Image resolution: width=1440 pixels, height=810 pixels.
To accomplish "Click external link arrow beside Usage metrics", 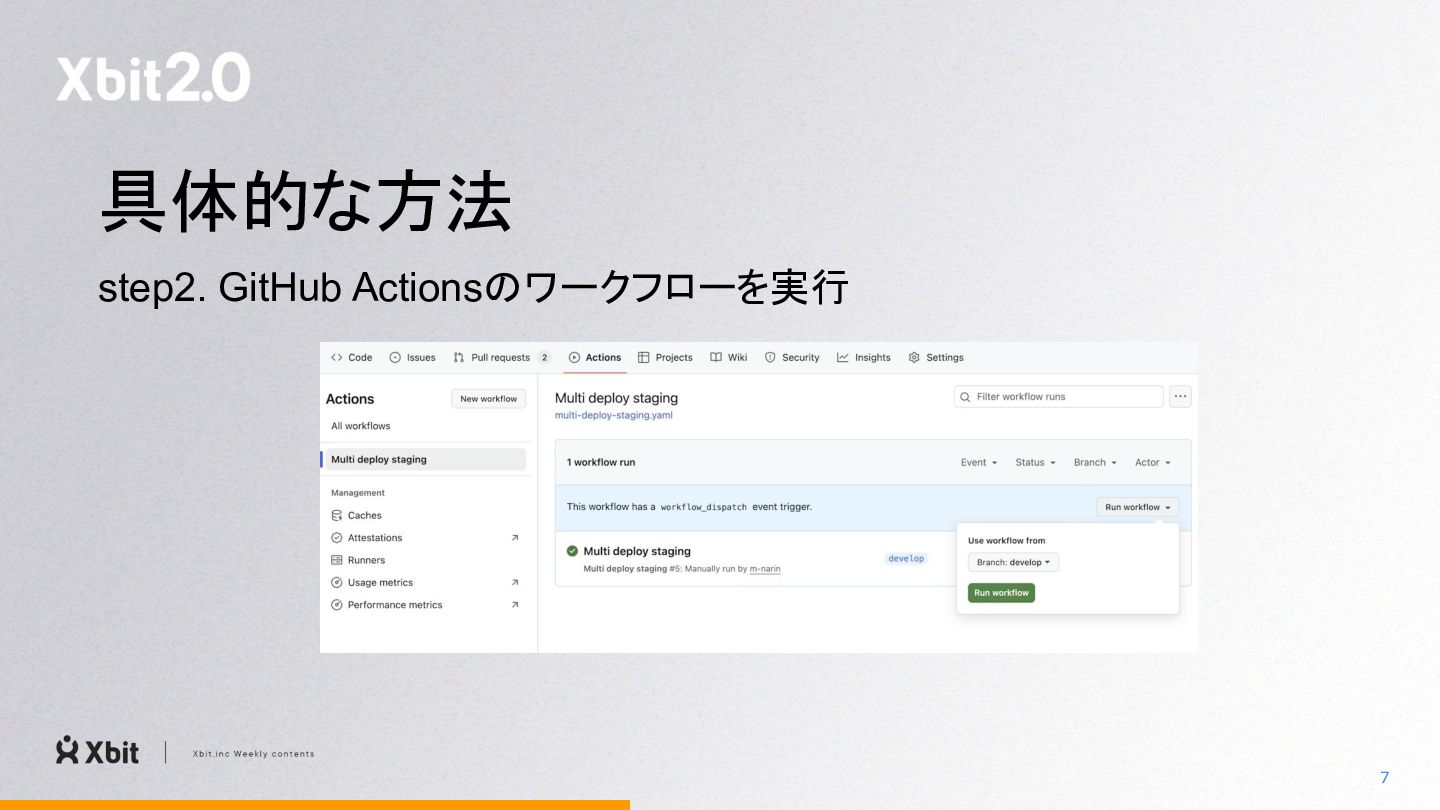I will pos(515,582).
